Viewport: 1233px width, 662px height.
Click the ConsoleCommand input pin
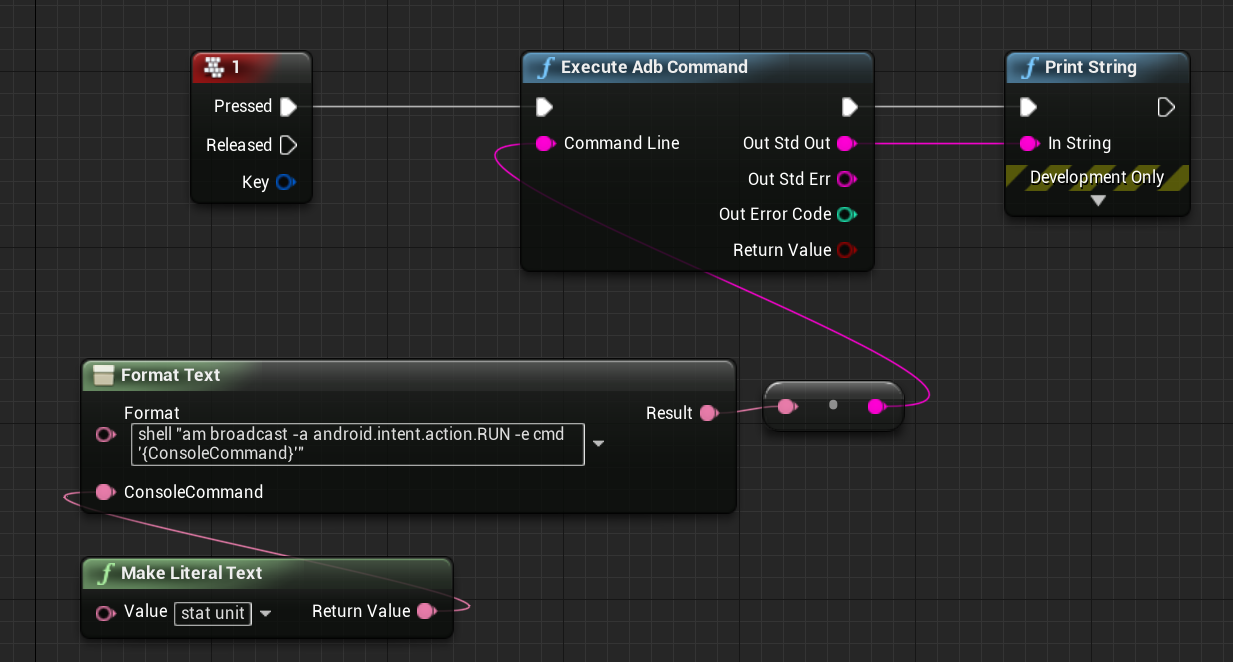pyautogui.click(x=104, y=492)
